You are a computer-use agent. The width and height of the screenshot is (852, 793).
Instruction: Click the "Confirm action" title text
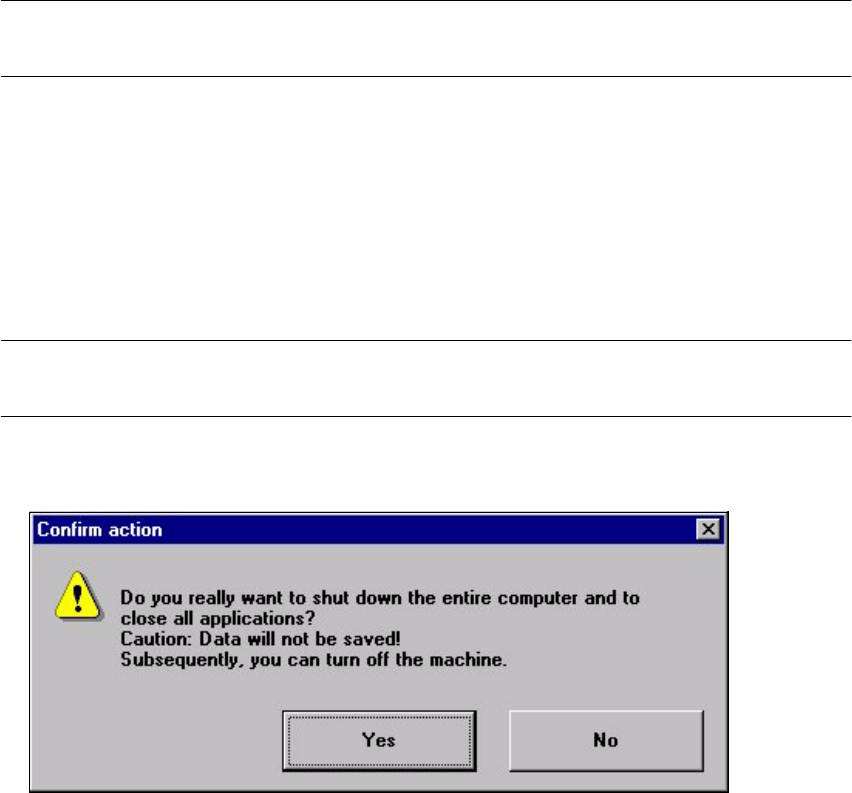[x=99, y=529]
